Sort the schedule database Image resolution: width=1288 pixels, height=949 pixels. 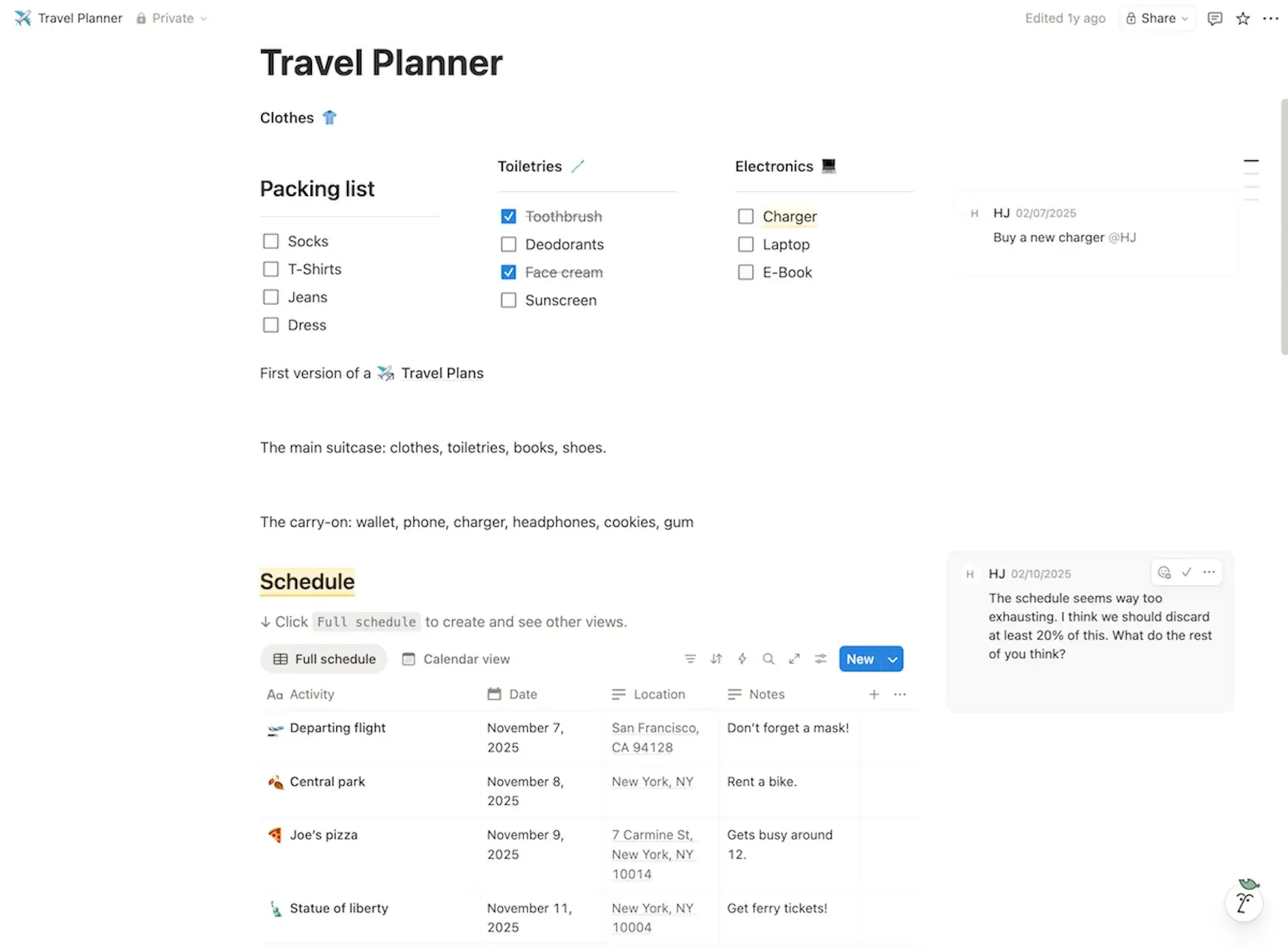(716, 659)
